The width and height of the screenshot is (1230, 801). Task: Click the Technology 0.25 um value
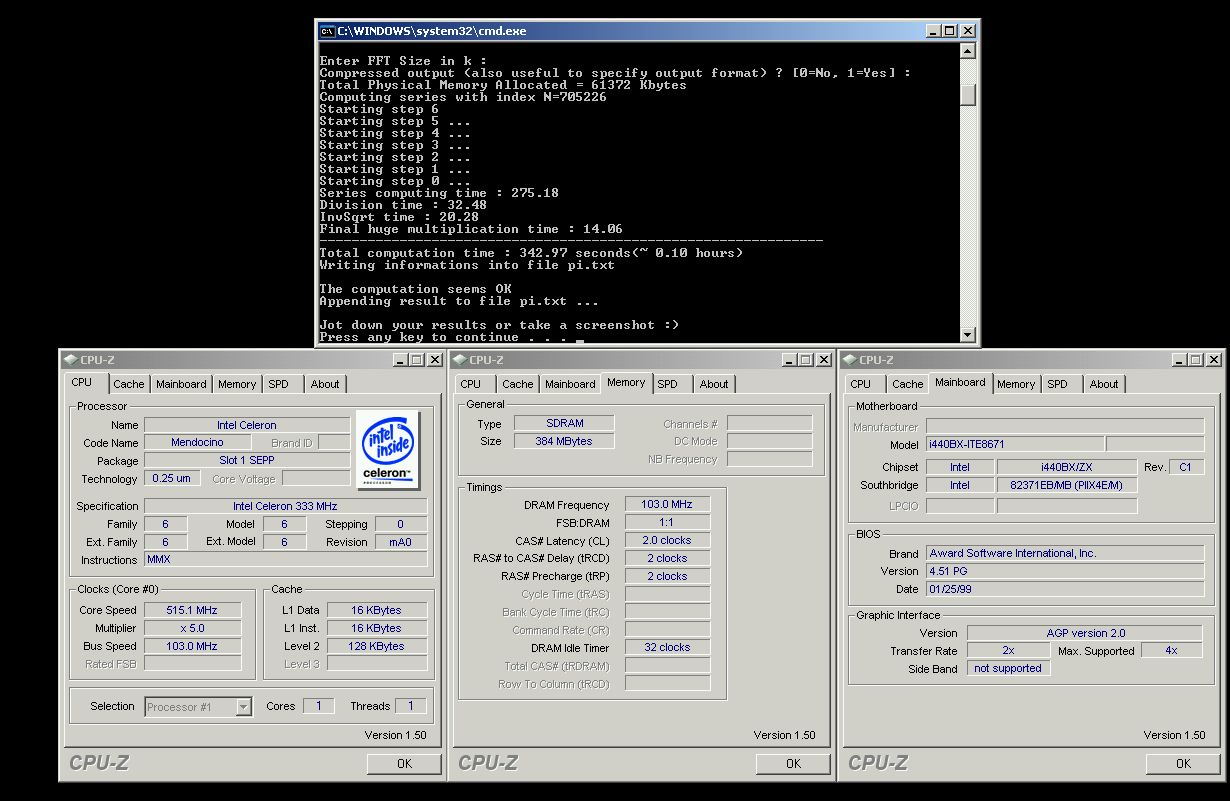pyautogui.click(x=171, y=478)
